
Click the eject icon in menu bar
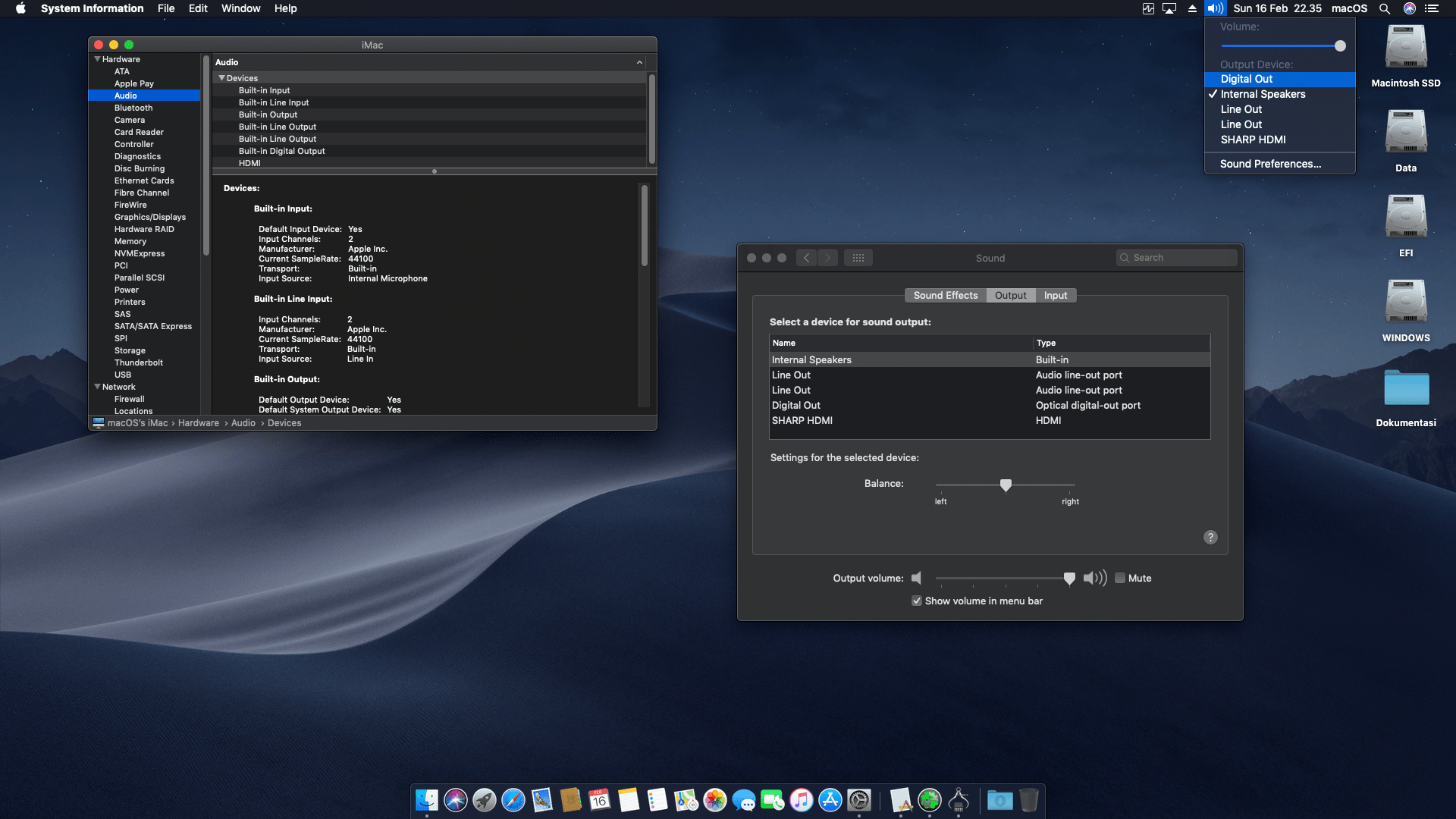(x=1192, y=8)
